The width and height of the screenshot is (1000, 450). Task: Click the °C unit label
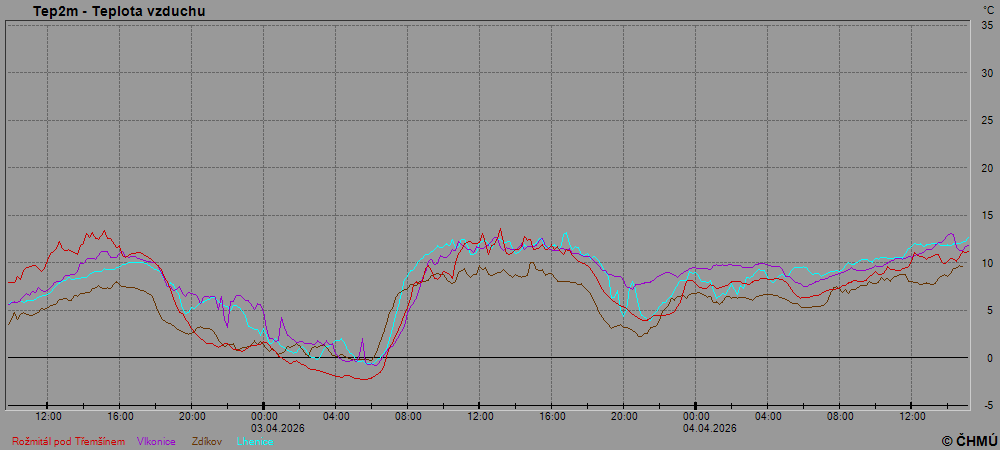987,11
